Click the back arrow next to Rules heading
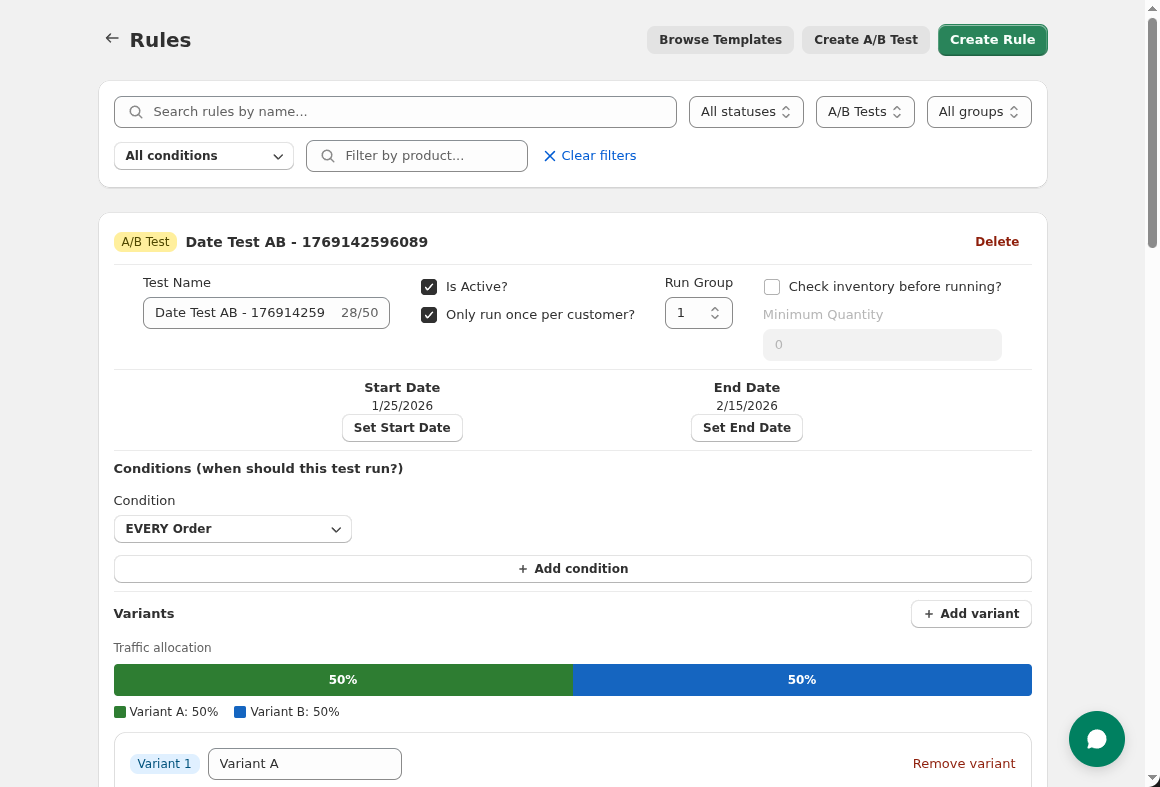This screenshot has width=1160, height=787. click(111, 38)
